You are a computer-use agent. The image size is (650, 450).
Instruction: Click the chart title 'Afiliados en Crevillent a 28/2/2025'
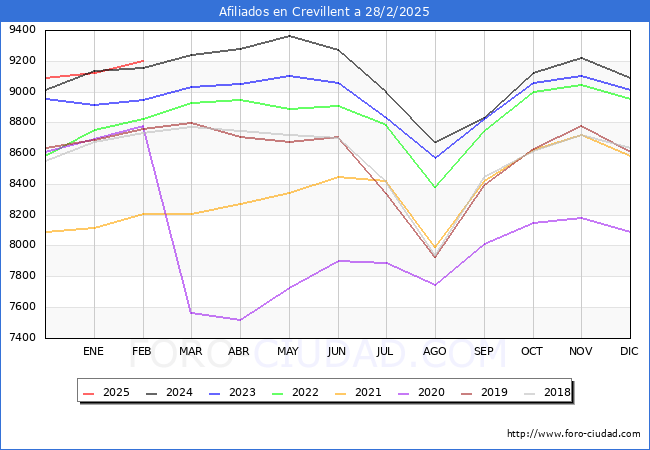(x=324, y=11)
